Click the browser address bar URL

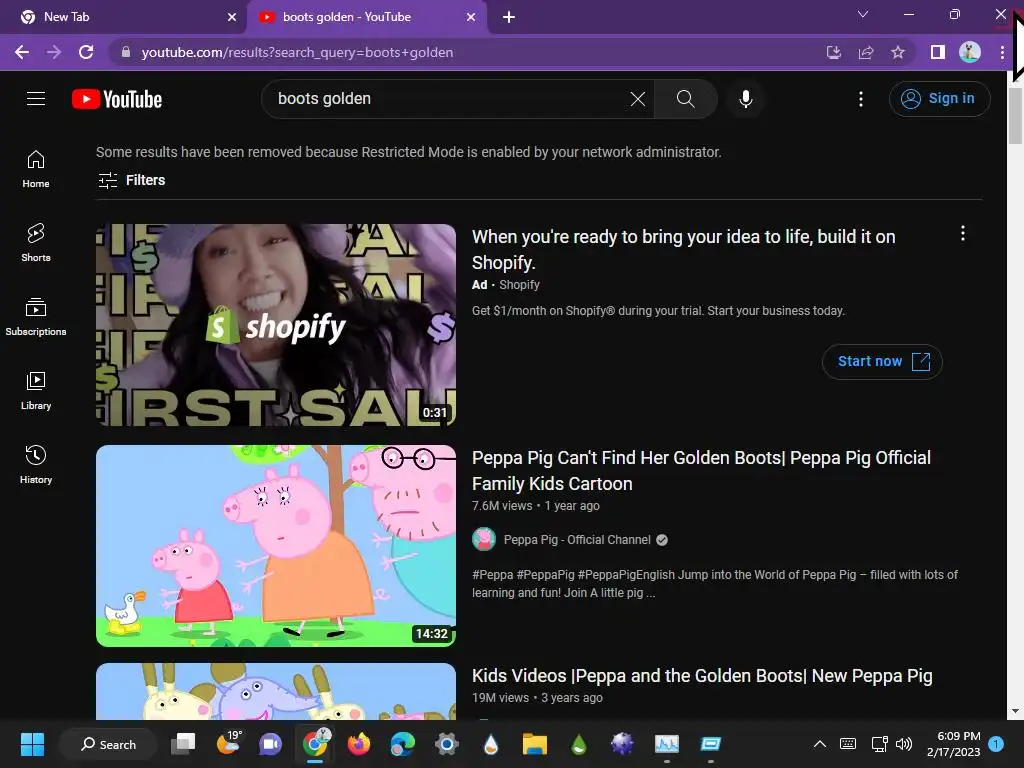tap(297, 52)
